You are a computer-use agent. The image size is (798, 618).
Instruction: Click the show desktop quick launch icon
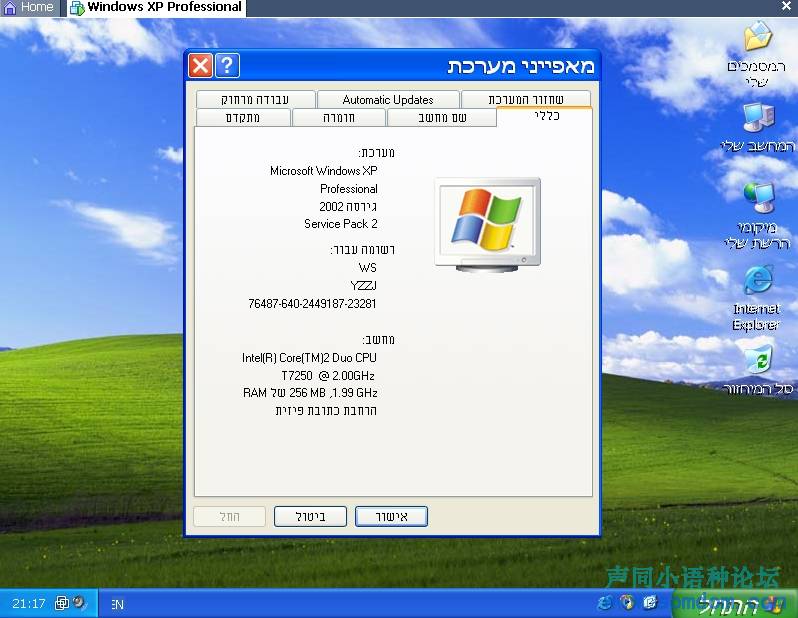click(x=650, y=603)
